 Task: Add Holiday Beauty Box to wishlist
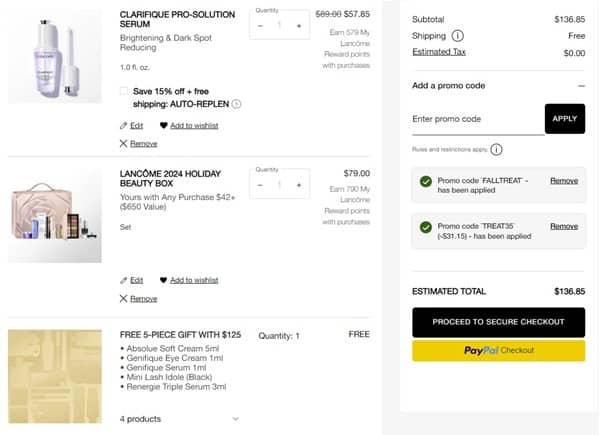pos(189,280)
